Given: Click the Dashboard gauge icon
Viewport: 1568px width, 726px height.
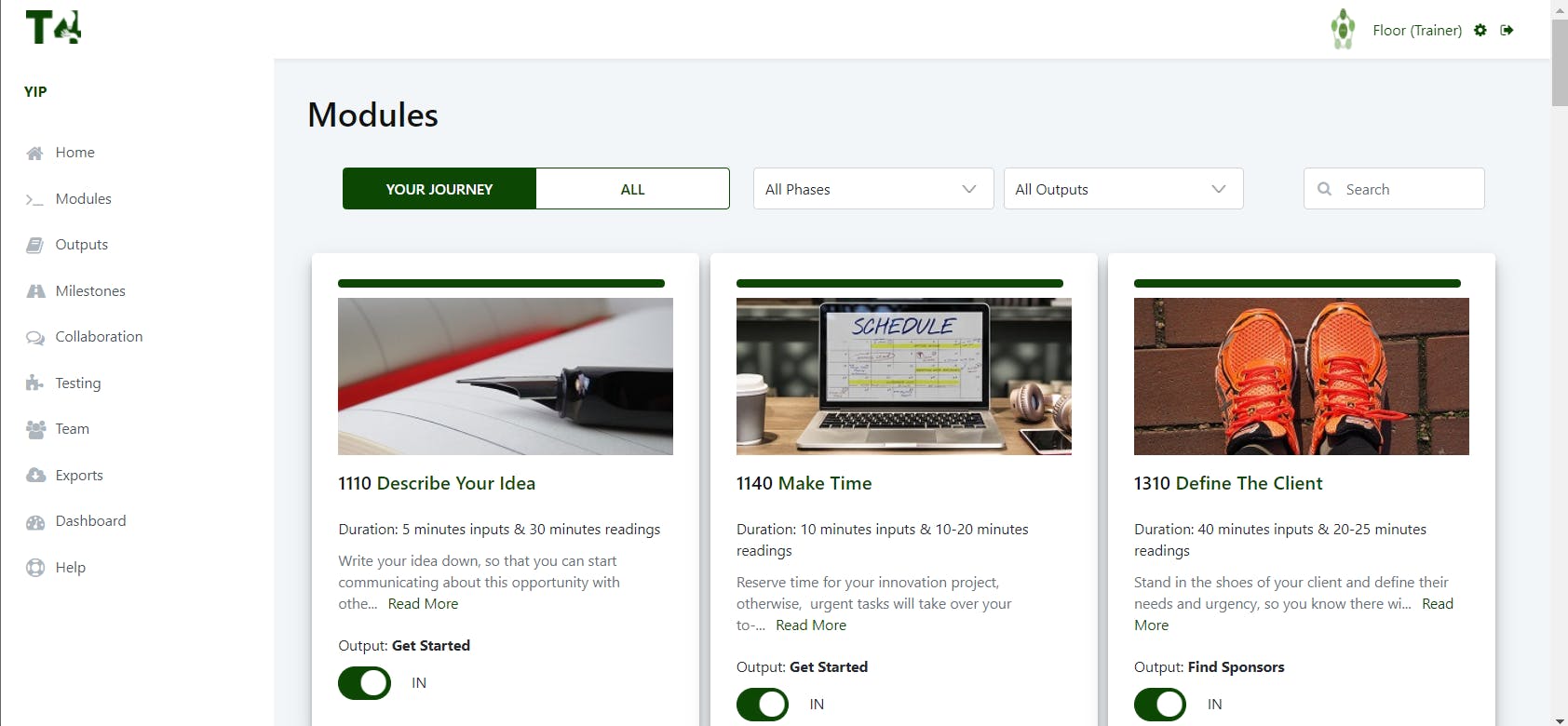Looking at the screenshot, I should tap(35, 521).
